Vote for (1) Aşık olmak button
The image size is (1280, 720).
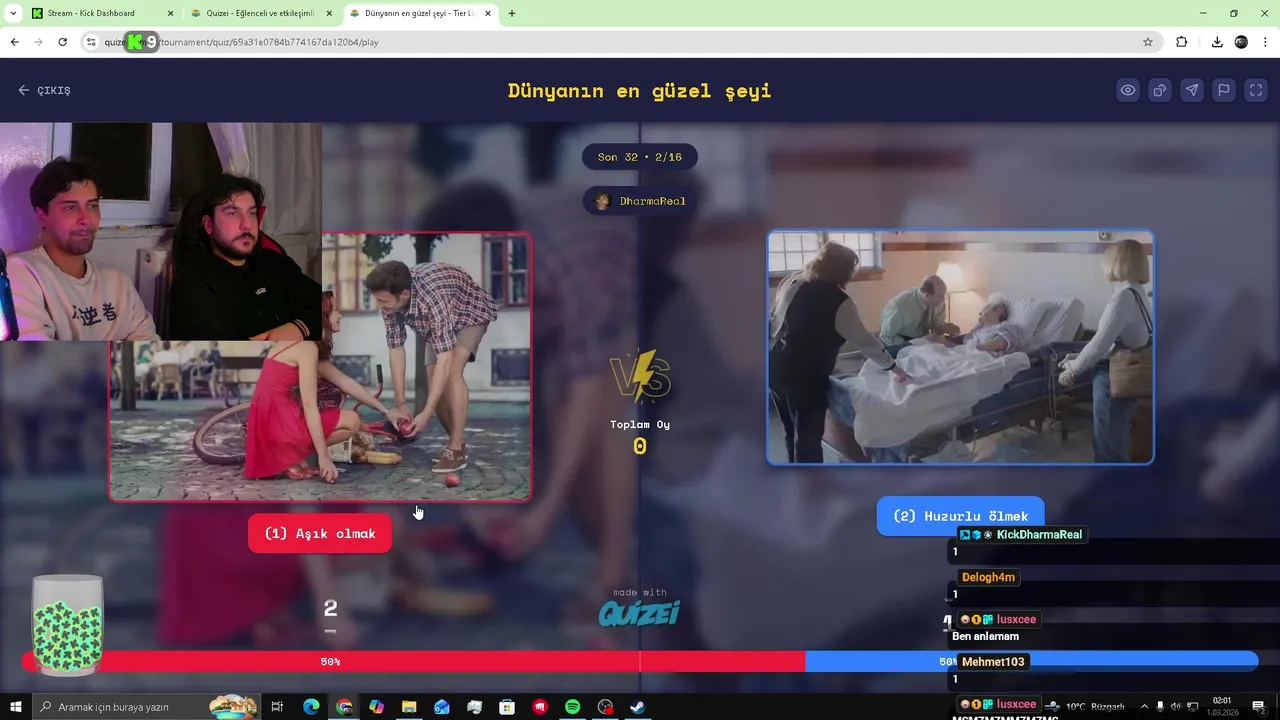click(320, 534)
